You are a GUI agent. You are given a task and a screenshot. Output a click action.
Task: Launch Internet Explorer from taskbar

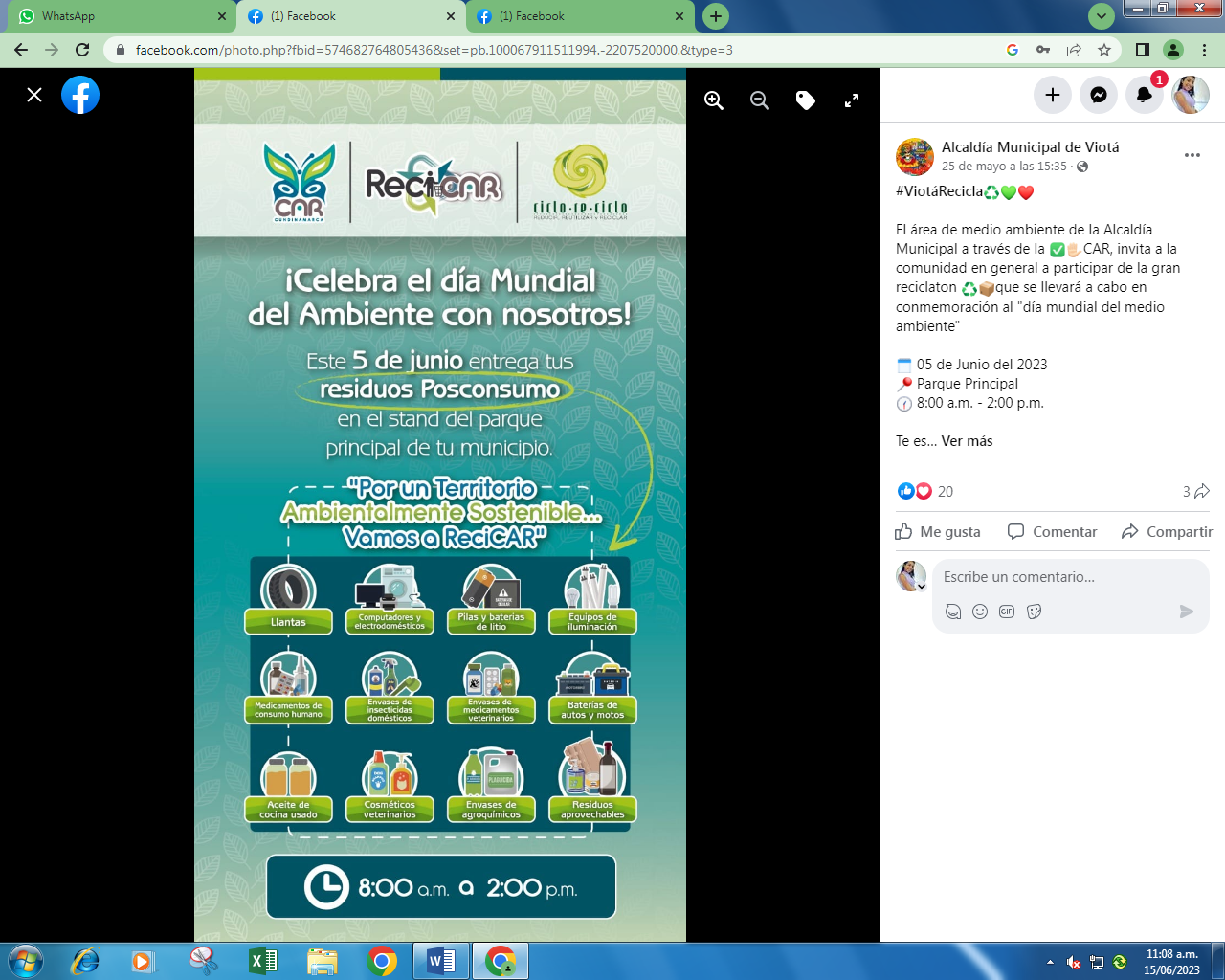85,961
